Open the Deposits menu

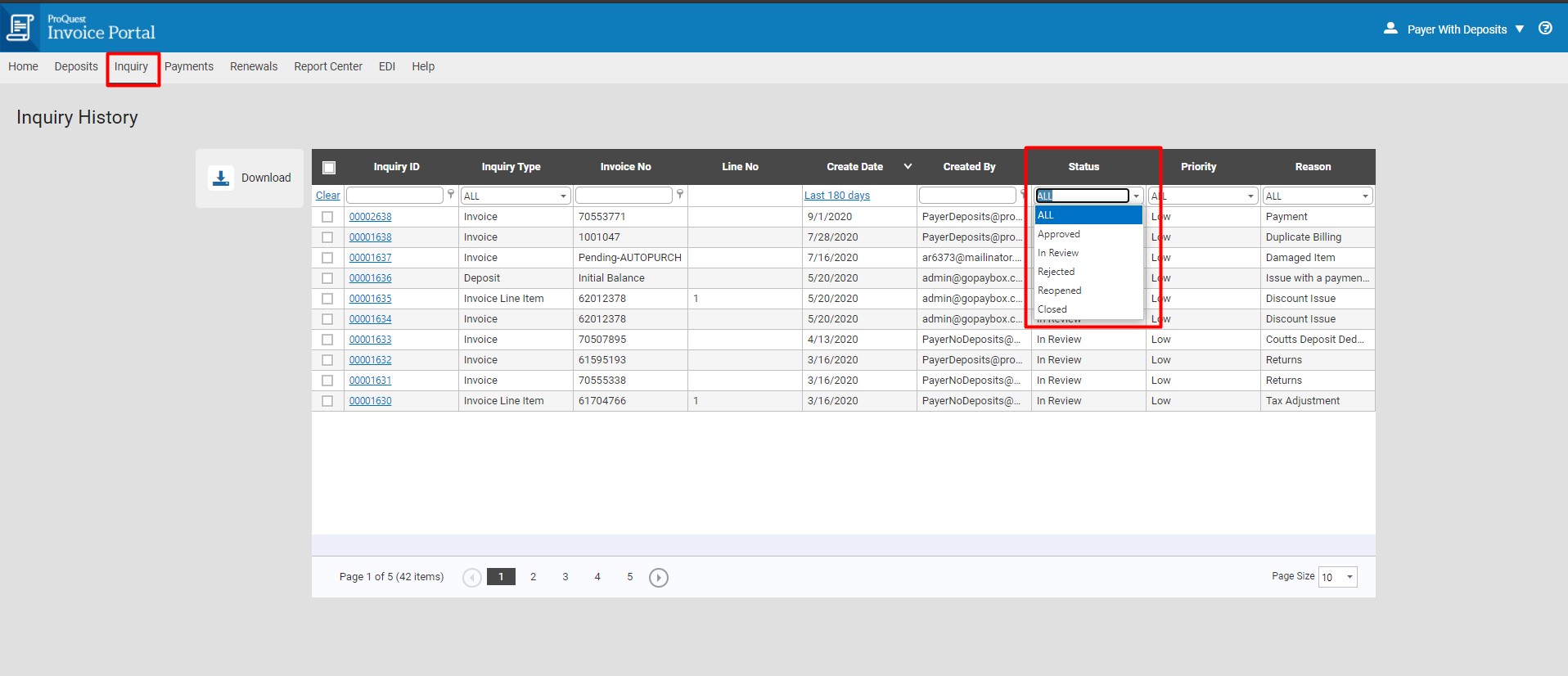pyautogui.click(x=76, y=66)
